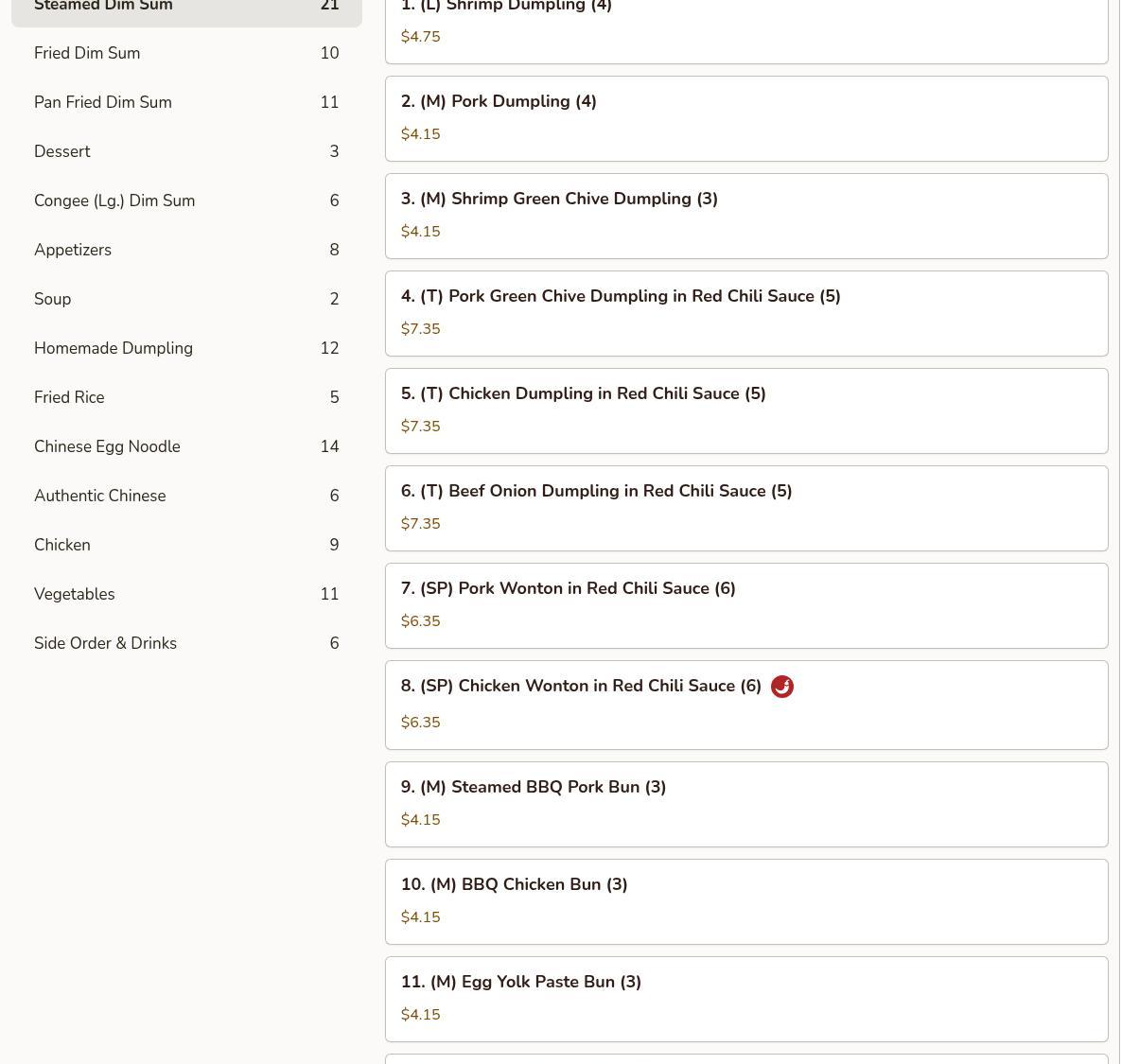Open 8. Chicken Wonton in Red Chili Sauce
The width and height of the screenshot is (1139, 1064).
click(x=746, y=706)
